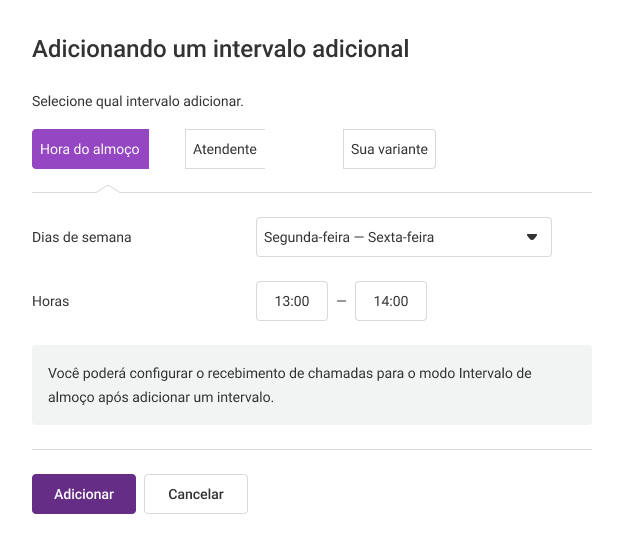Click the separator line above Adicionar
The width and height of the screenshot is (624, 547).
pyautogui.click(x=312, y=450)
